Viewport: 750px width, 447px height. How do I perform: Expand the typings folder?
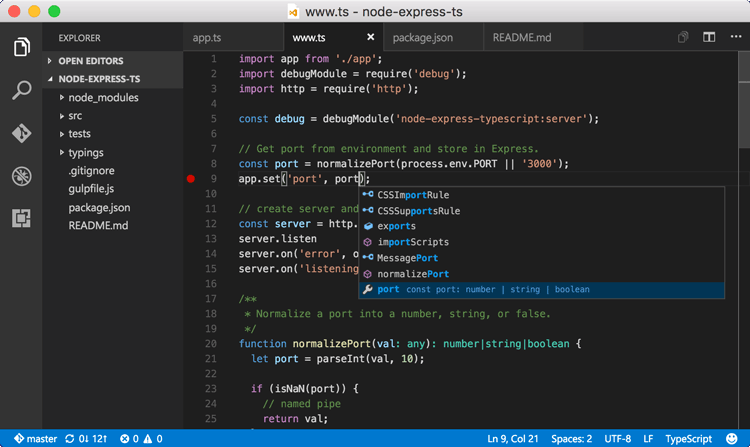pos(113,153)
